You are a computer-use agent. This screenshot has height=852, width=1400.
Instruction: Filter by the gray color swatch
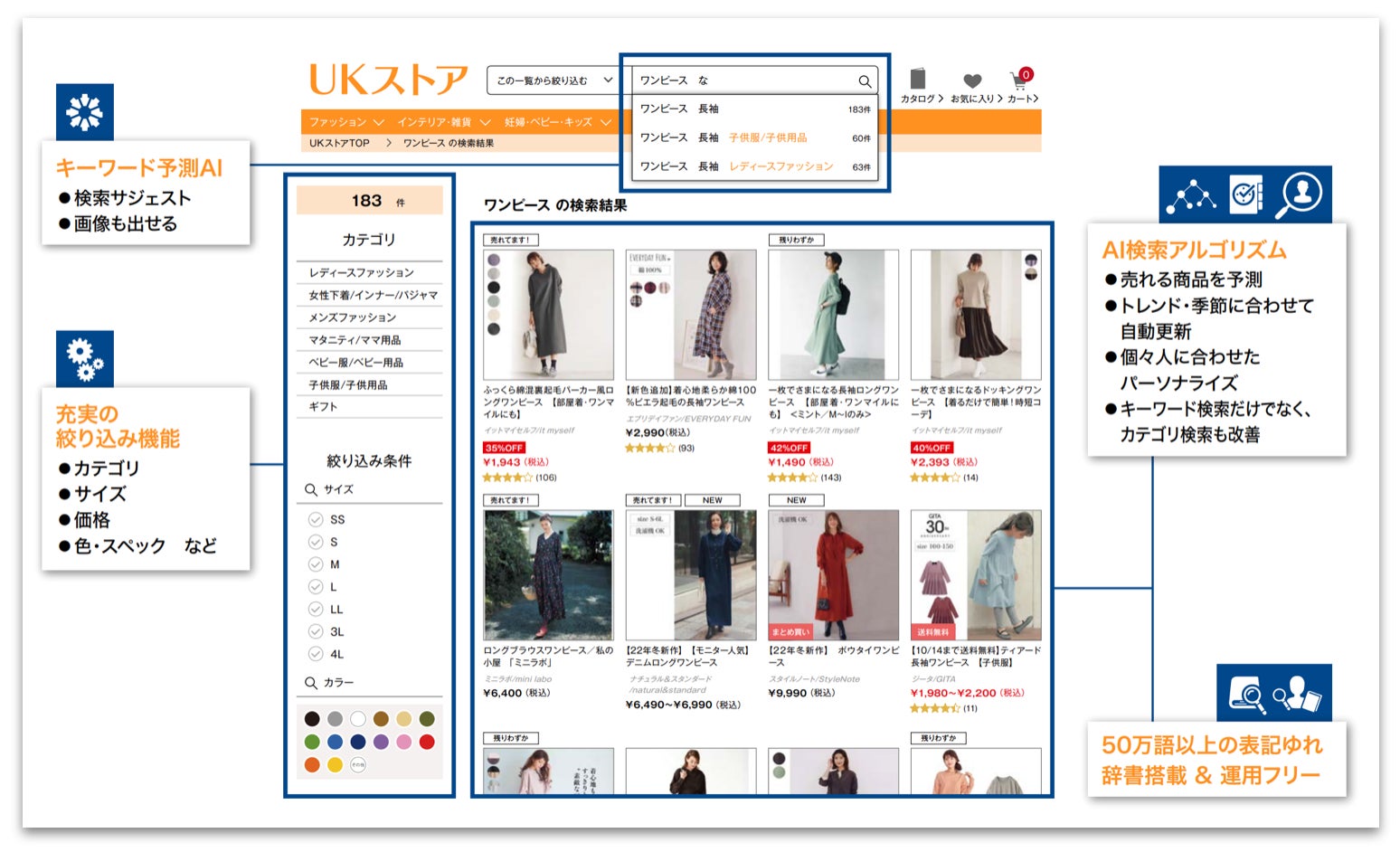pyautogui.click(x=336, y=719)
